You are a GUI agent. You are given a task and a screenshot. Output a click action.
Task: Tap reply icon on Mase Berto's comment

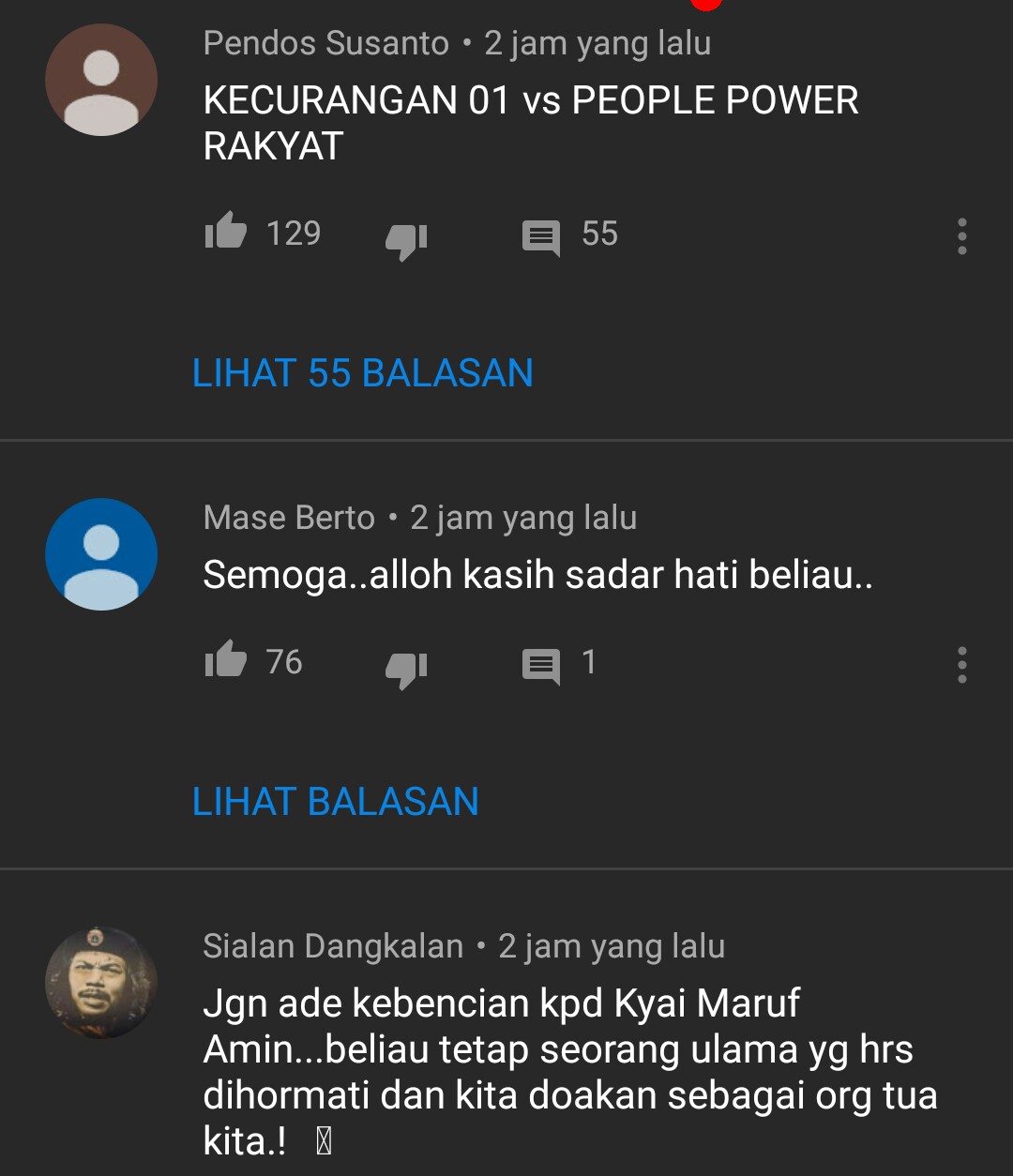[x=541, y=667]
